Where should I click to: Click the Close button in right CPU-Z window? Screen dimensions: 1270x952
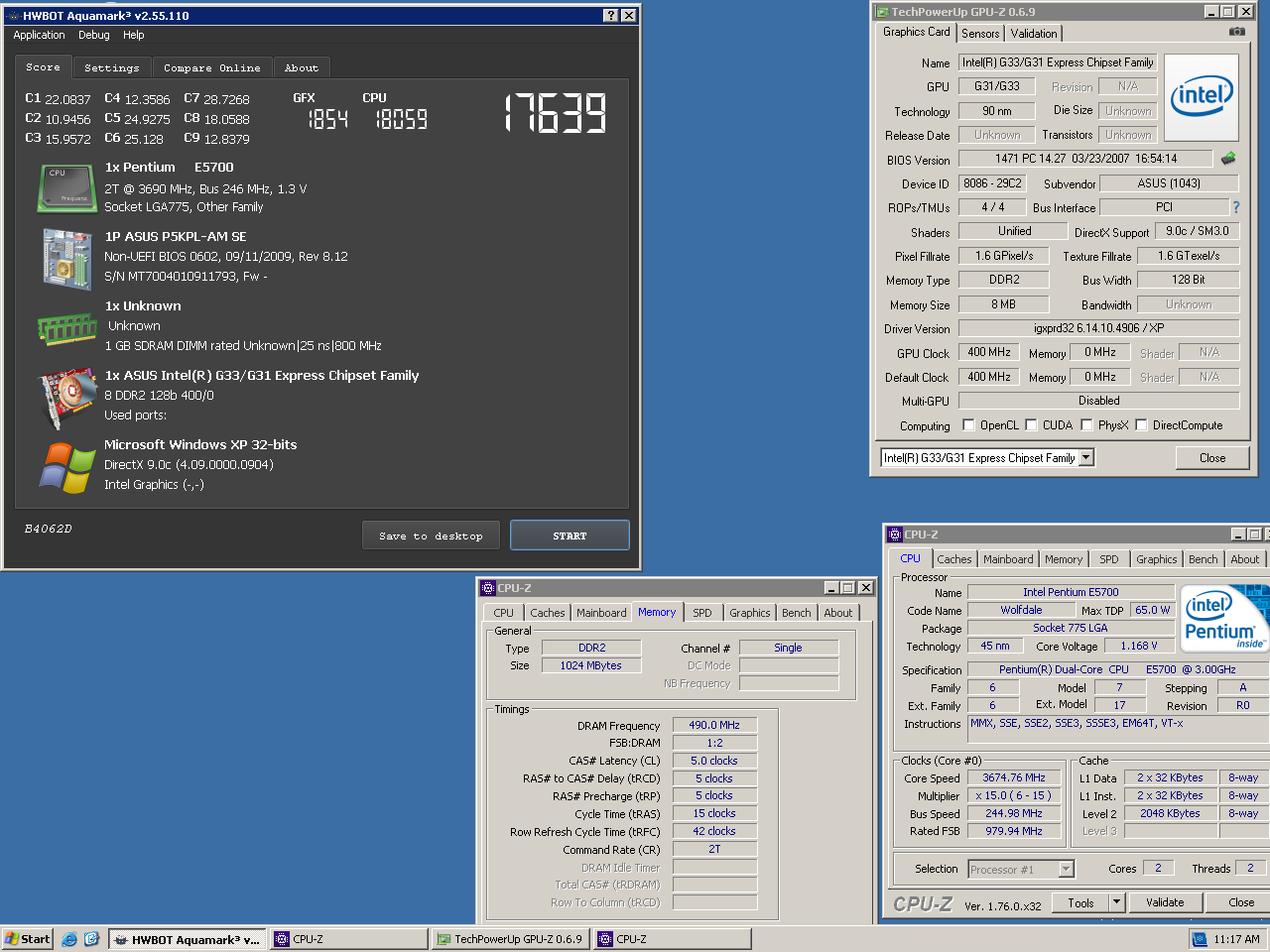click(1241, 902)
